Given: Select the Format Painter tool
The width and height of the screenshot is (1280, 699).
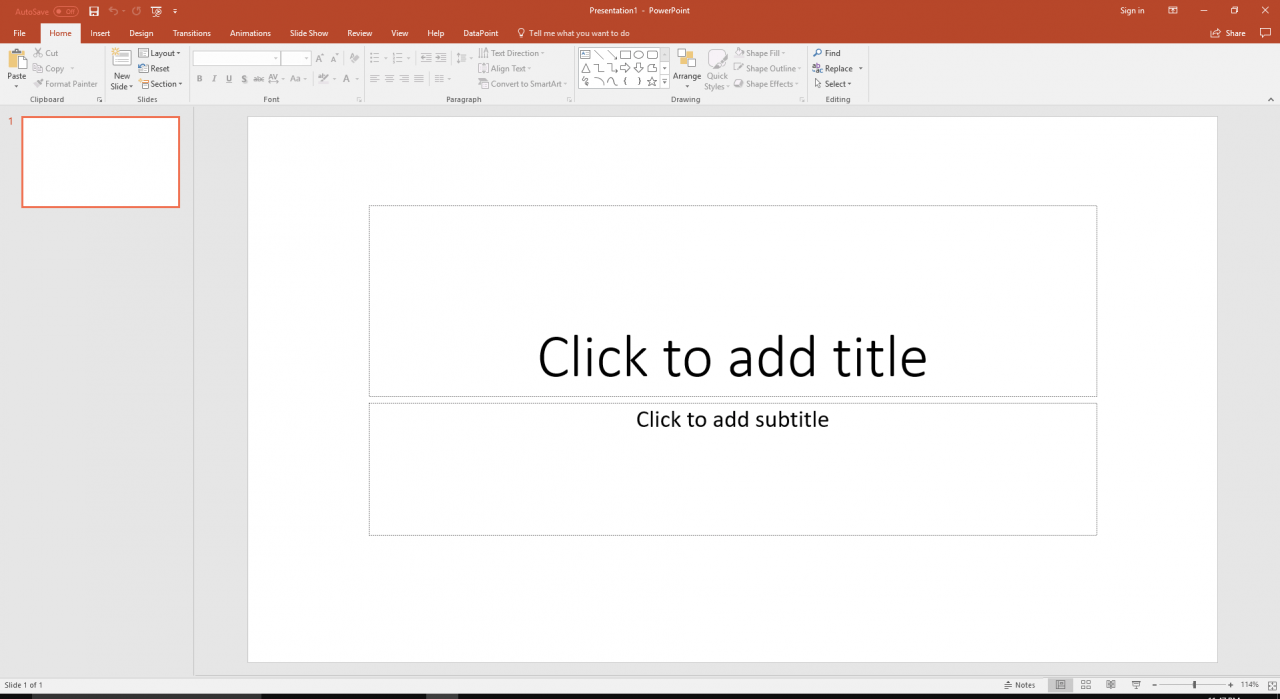Looking at the screenshot, I should (x=65, y=84).
